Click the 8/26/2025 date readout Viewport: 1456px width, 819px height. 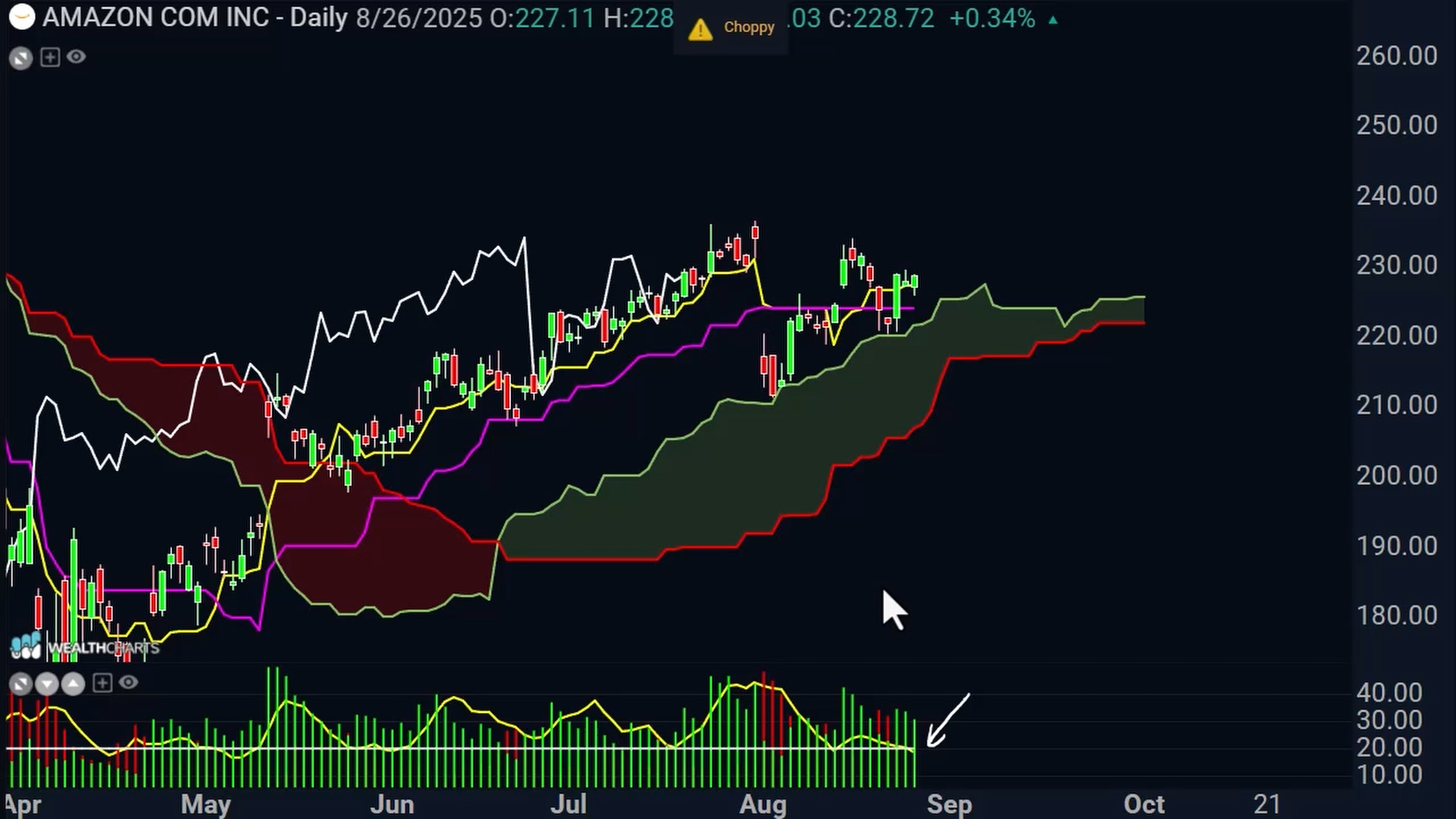point(419,18)
